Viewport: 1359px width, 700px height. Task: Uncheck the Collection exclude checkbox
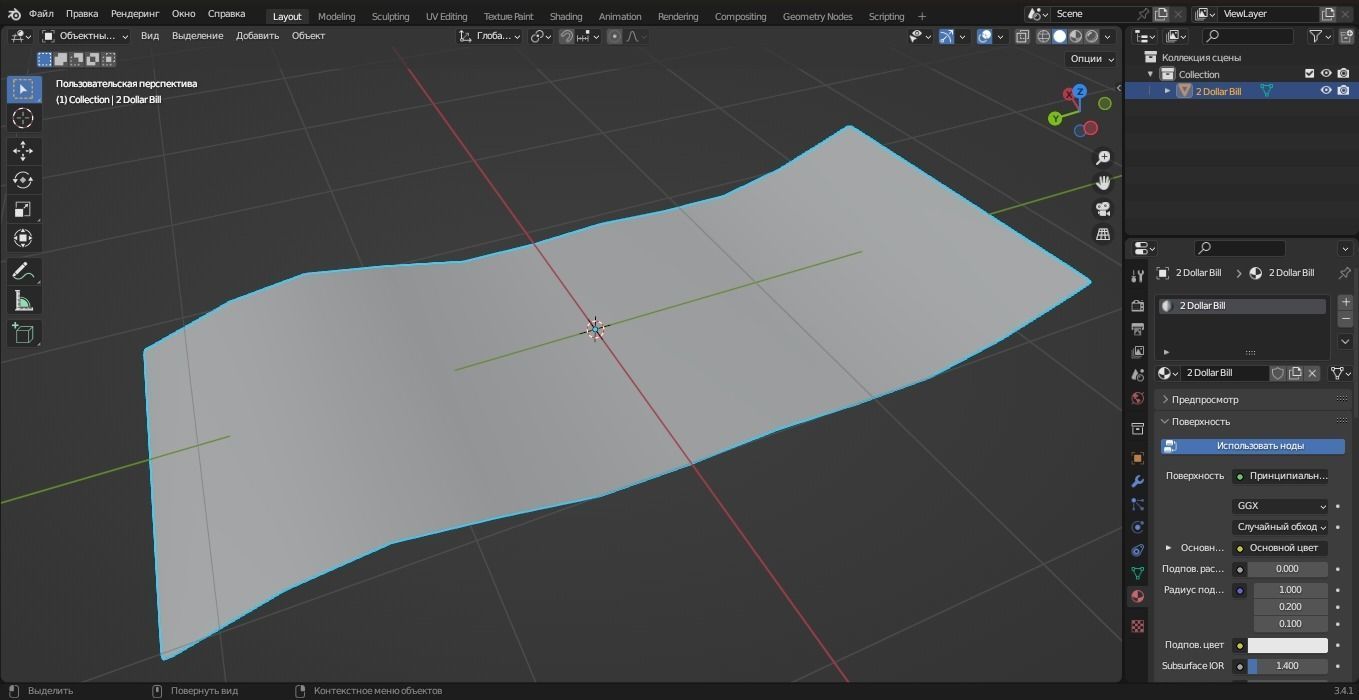(1309, 74)
